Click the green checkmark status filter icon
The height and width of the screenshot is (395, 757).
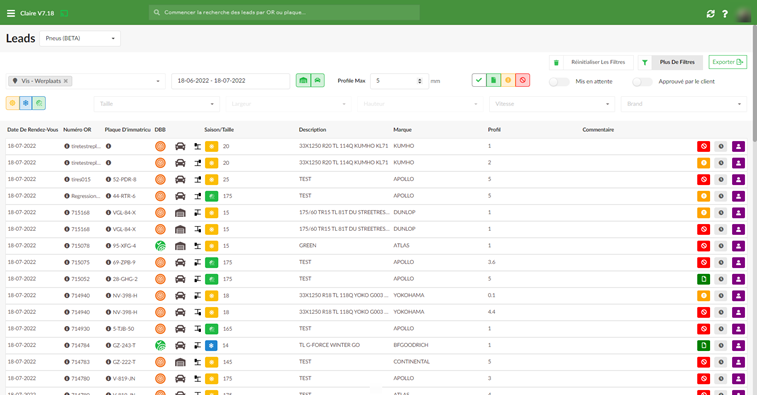479,80
